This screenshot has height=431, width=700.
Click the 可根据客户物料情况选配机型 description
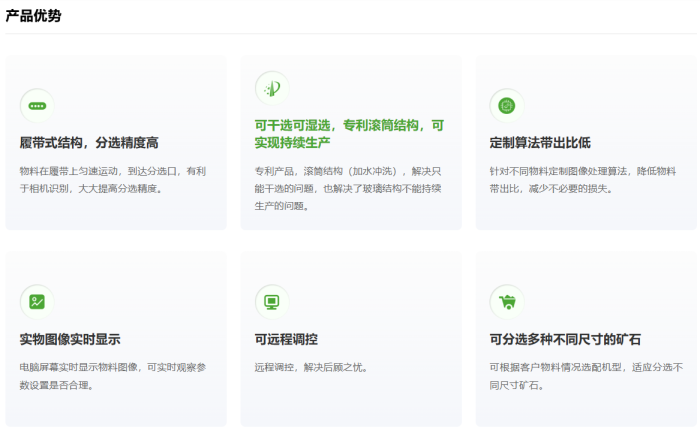click(x=582, y=375)
